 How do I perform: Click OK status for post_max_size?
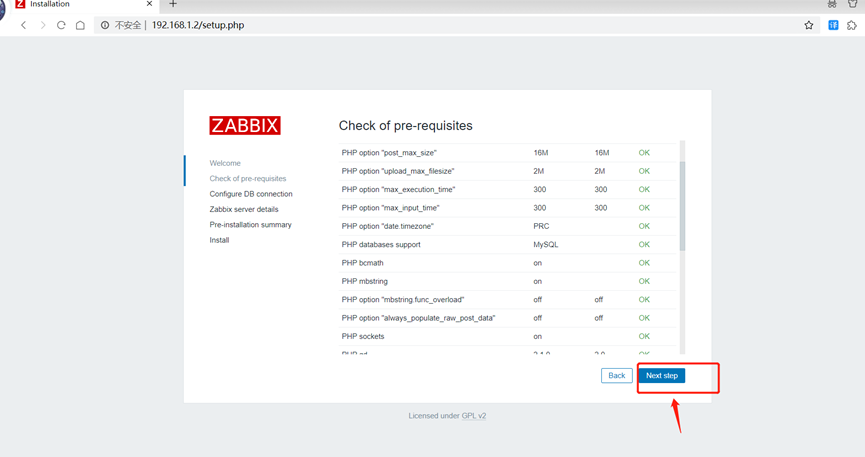644,153
